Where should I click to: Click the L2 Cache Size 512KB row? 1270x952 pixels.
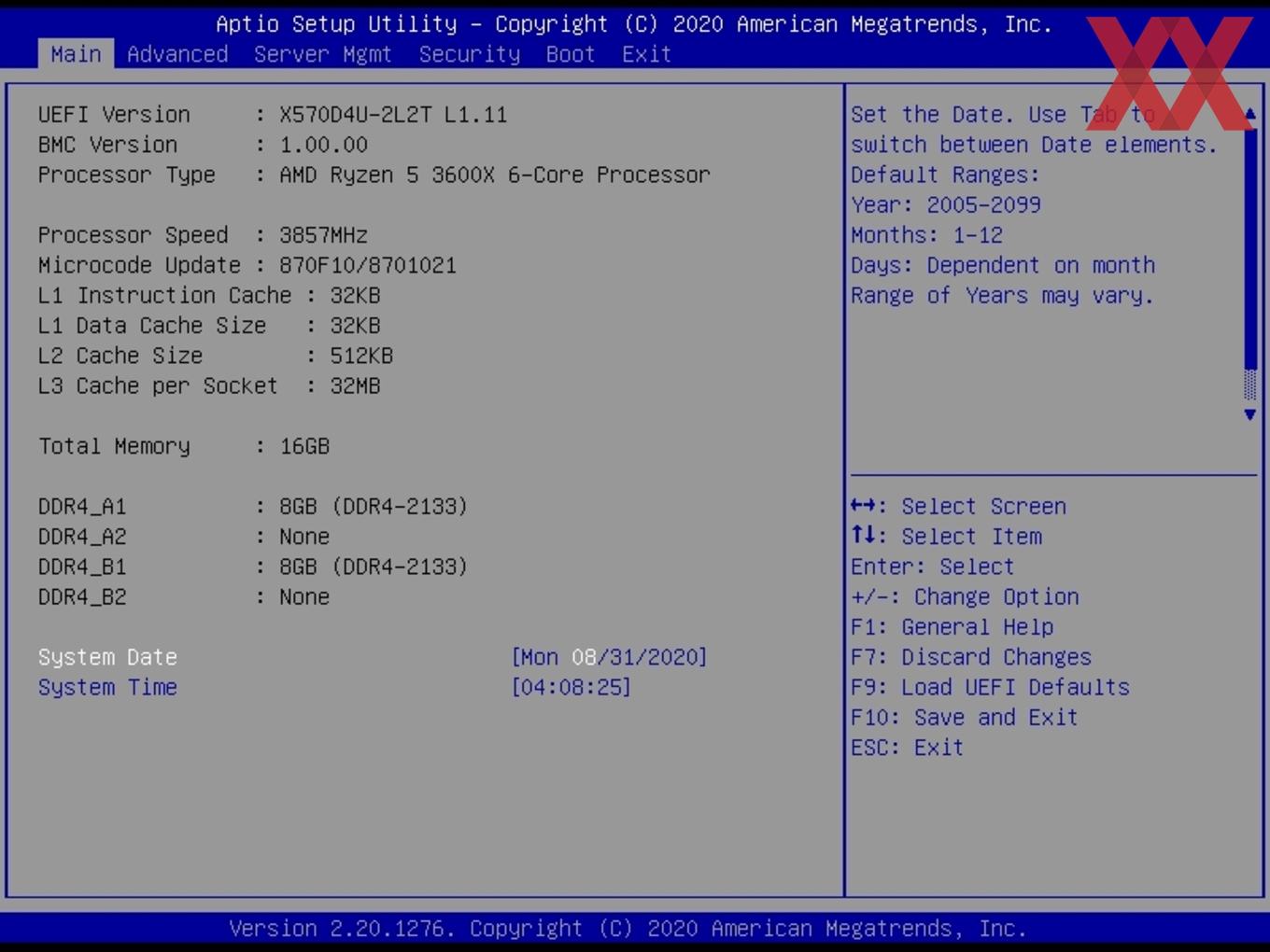coord(216,356)
